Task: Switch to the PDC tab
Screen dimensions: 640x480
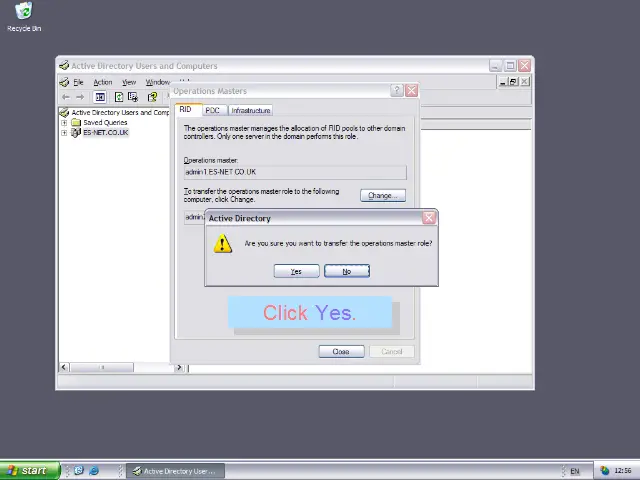Action: [x=213, y=111]
